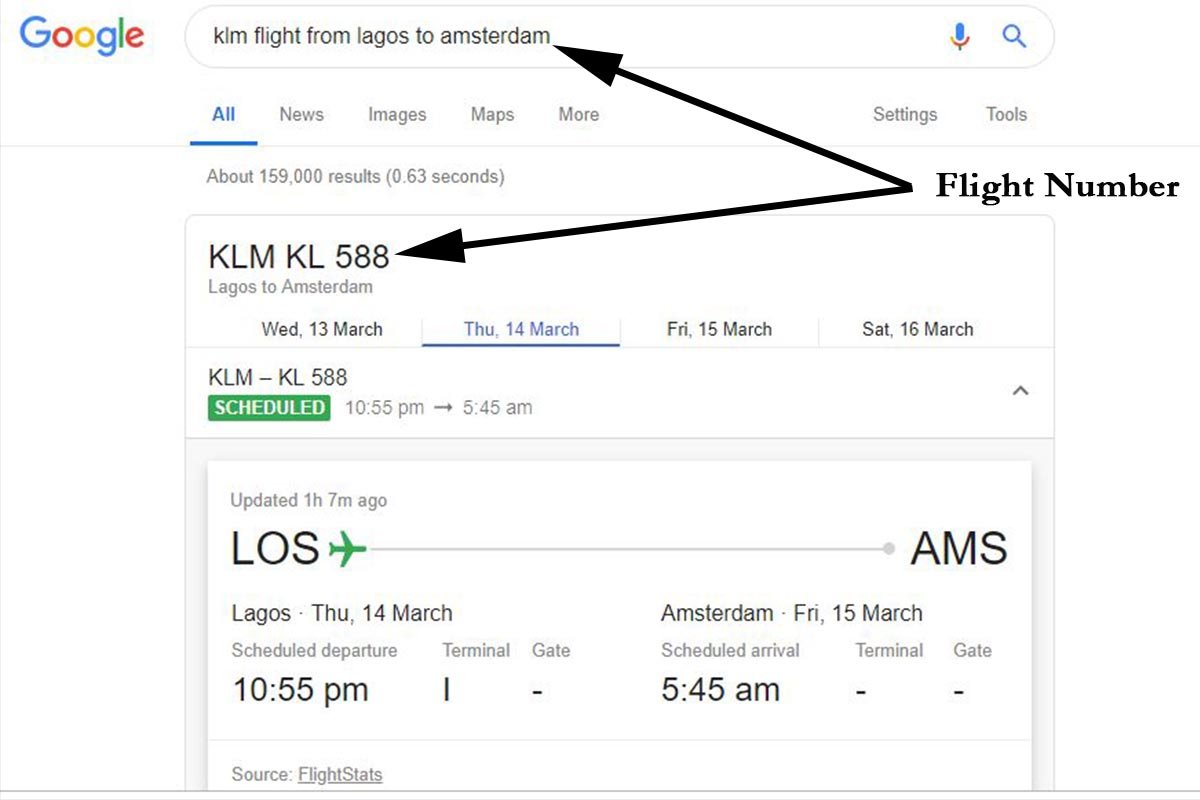Open the FlightStats source link

(340, 774)
